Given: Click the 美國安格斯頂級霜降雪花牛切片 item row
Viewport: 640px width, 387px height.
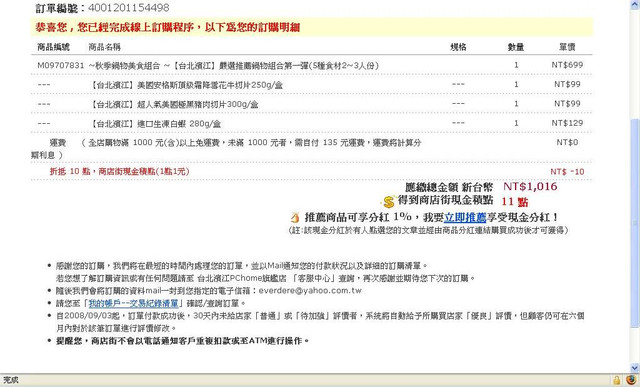Looking at the screenshot, I should (311, 85).
